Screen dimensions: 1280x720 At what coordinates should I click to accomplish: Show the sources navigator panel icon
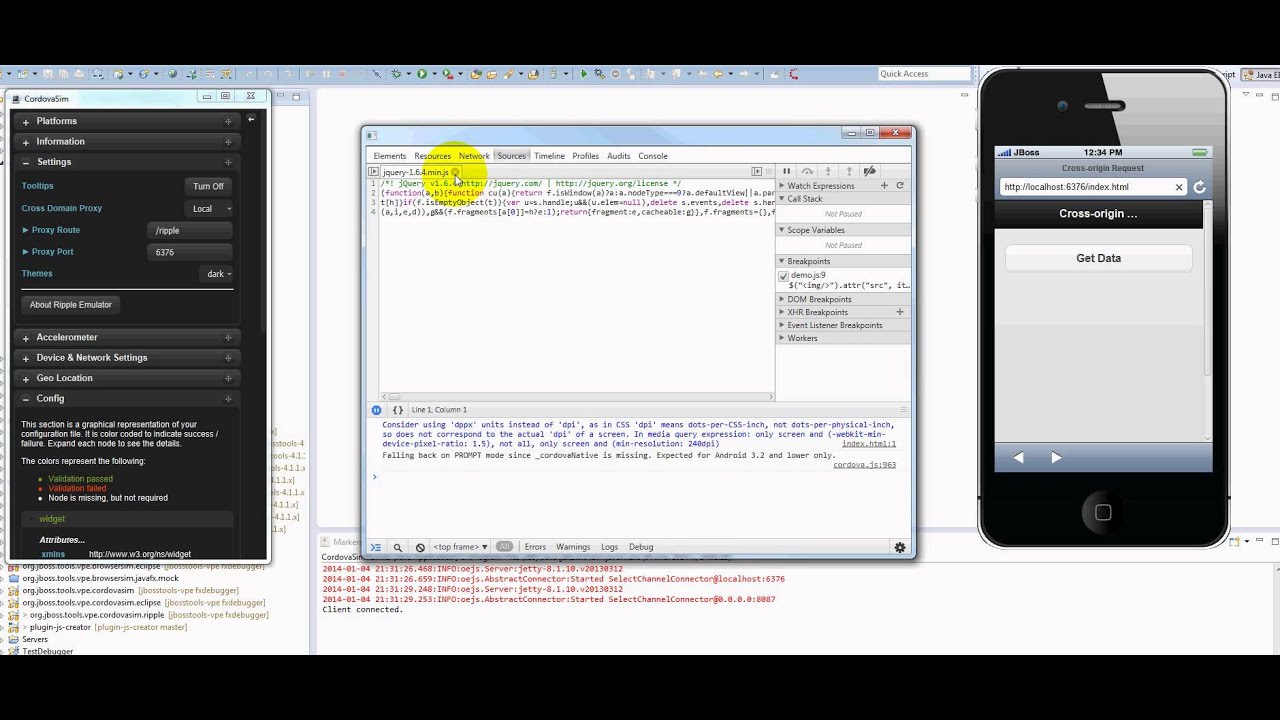[374, 172]
